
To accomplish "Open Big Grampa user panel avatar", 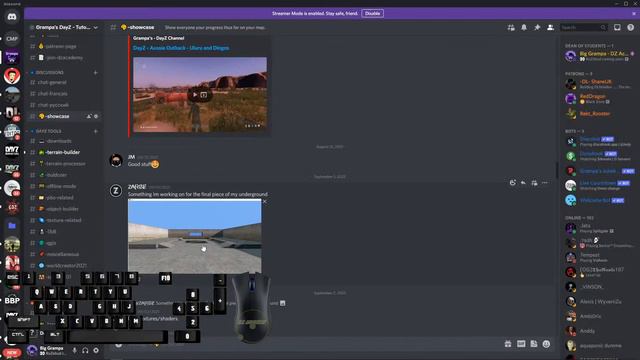I will pos(32,350).
